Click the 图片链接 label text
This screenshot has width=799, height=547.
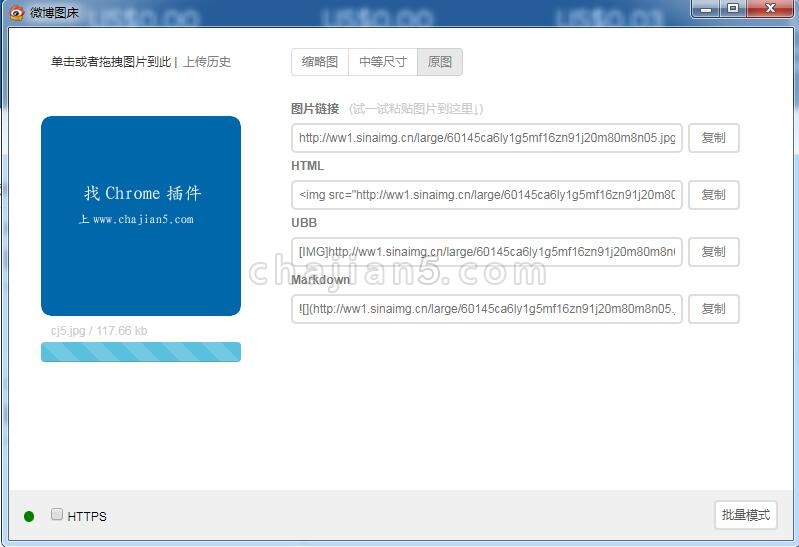(x=315, y=109)
